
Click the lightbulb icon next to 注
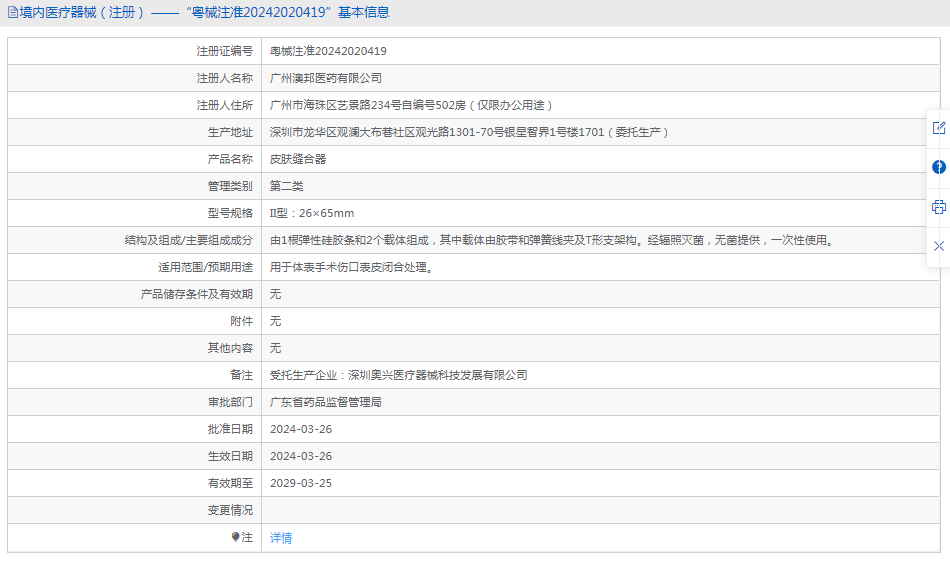(x=236, y=537)
